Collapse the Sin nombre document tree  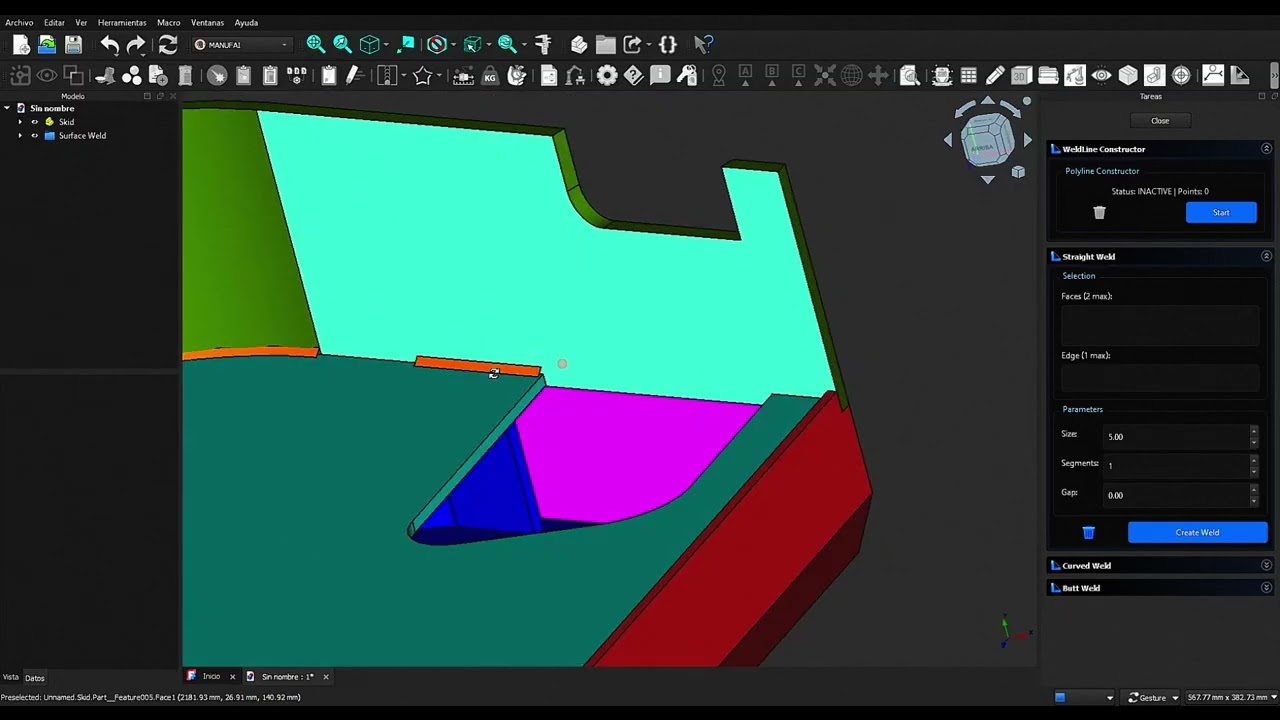click(7, 108)
